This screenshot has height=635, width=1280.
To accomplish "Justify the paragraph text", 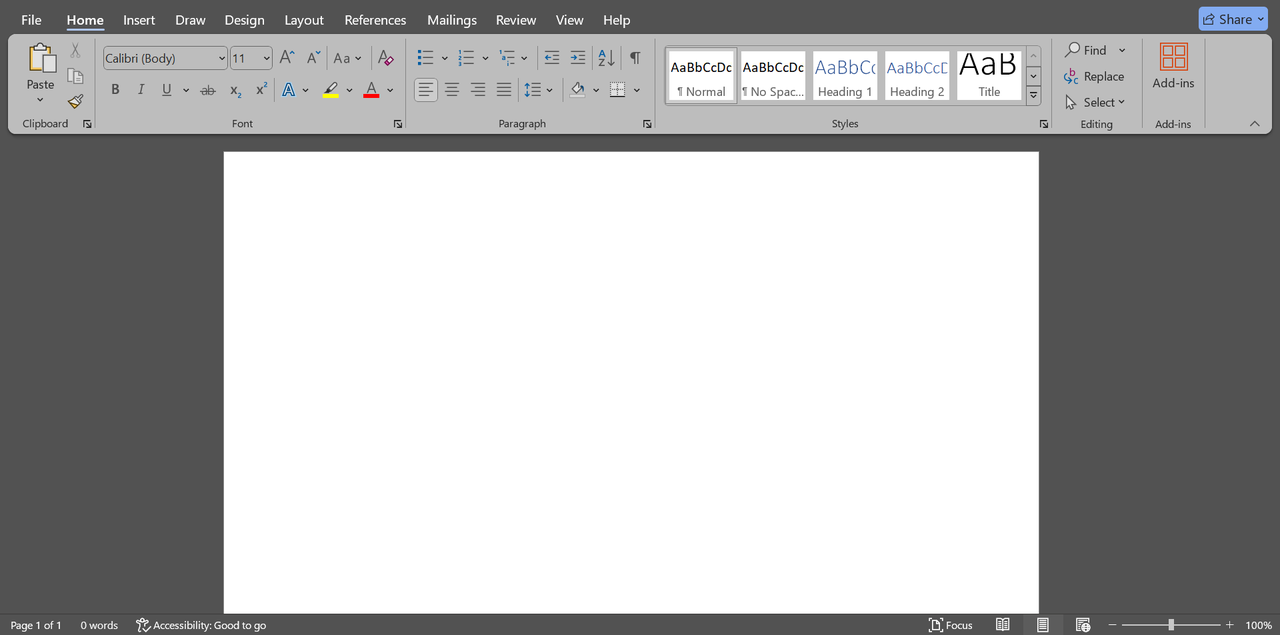I will click(504, 90).
